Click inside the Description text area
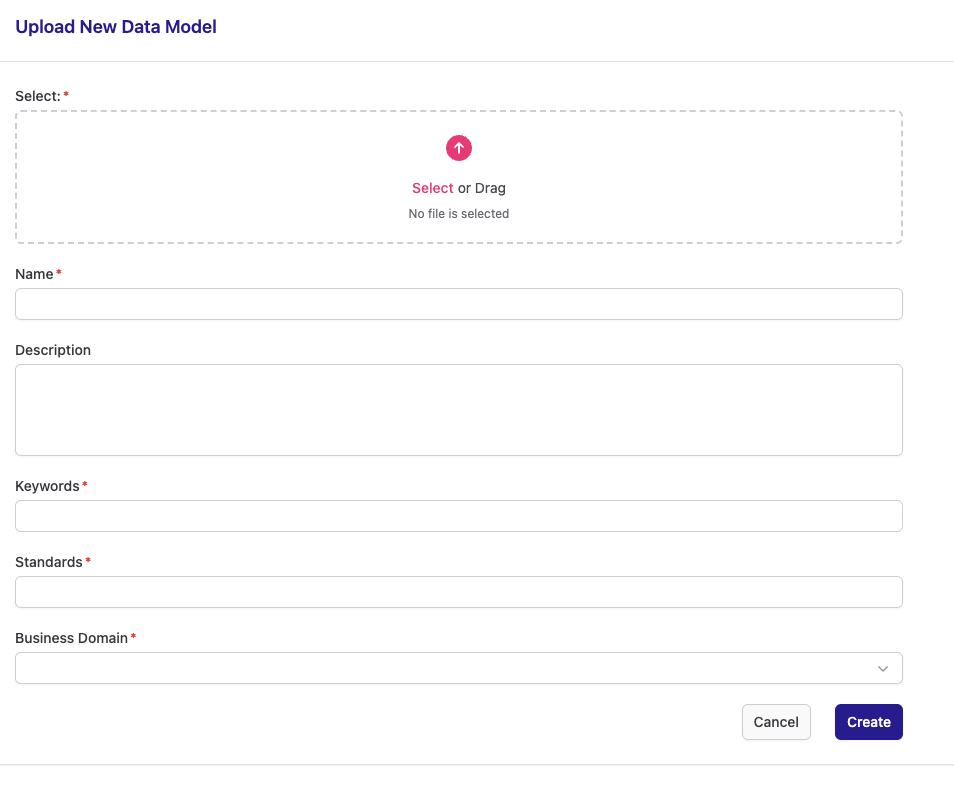 point(459,410)
